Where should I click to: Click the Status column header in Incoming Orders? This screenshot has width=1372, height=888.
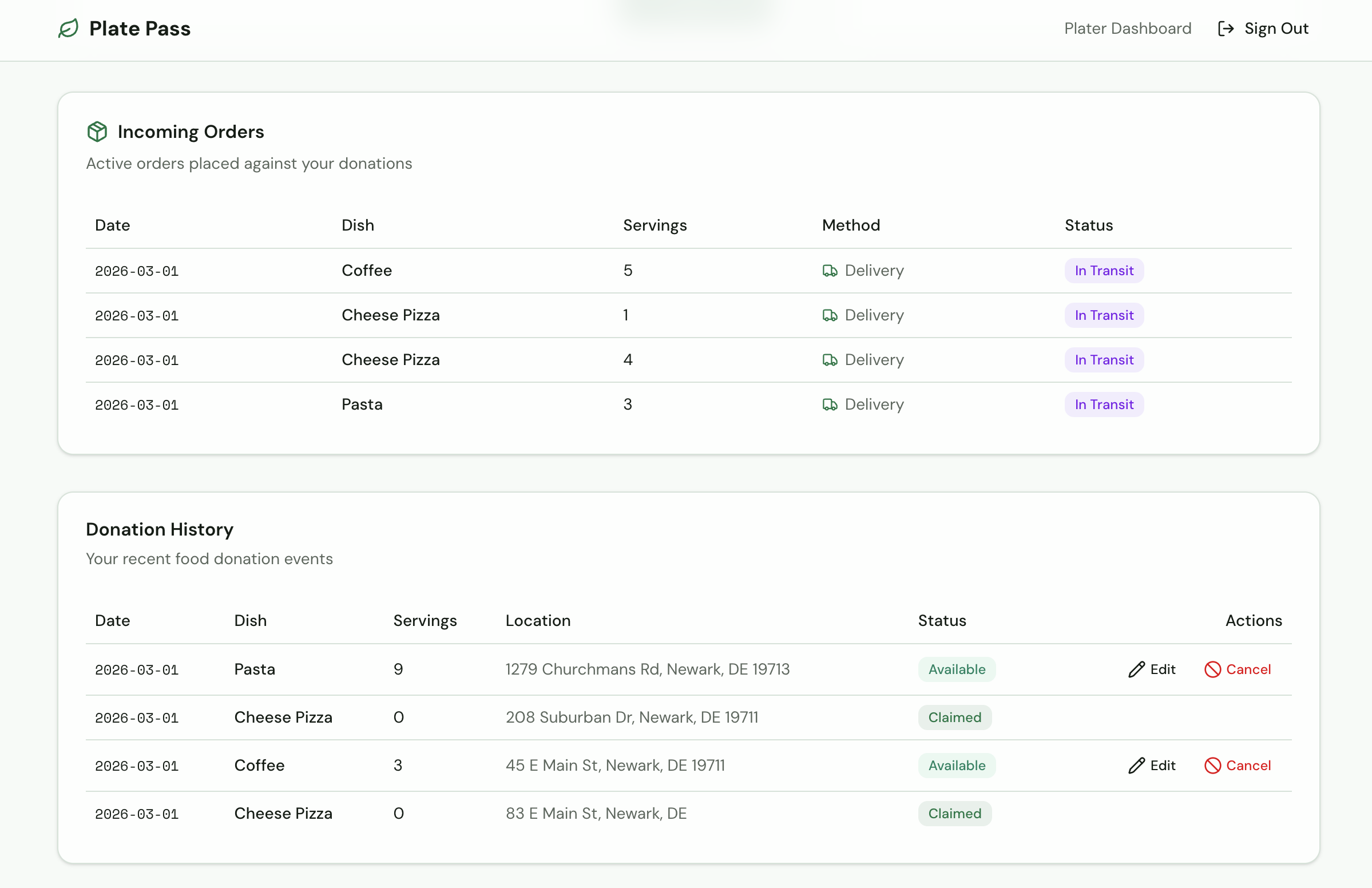click(1088, 225)
